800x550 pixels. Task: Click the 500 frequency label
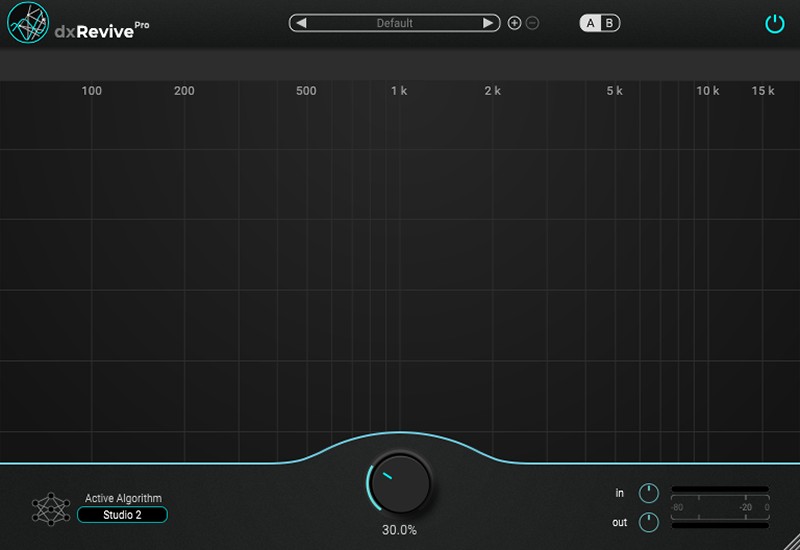click(x=306, y=91)
